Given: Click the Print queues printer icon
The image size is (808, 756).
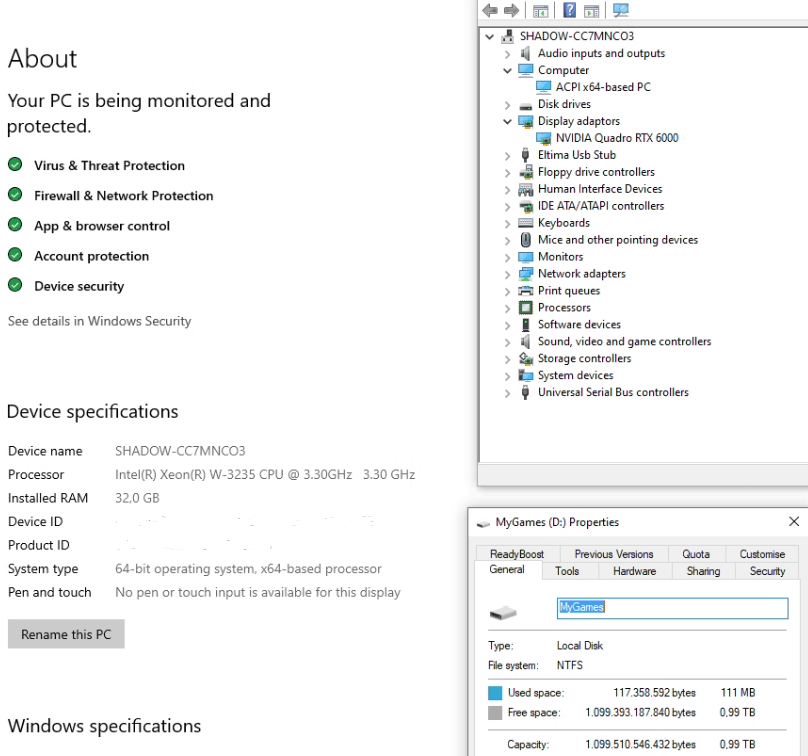Looking at the screenshot, I should click(526, 291).
